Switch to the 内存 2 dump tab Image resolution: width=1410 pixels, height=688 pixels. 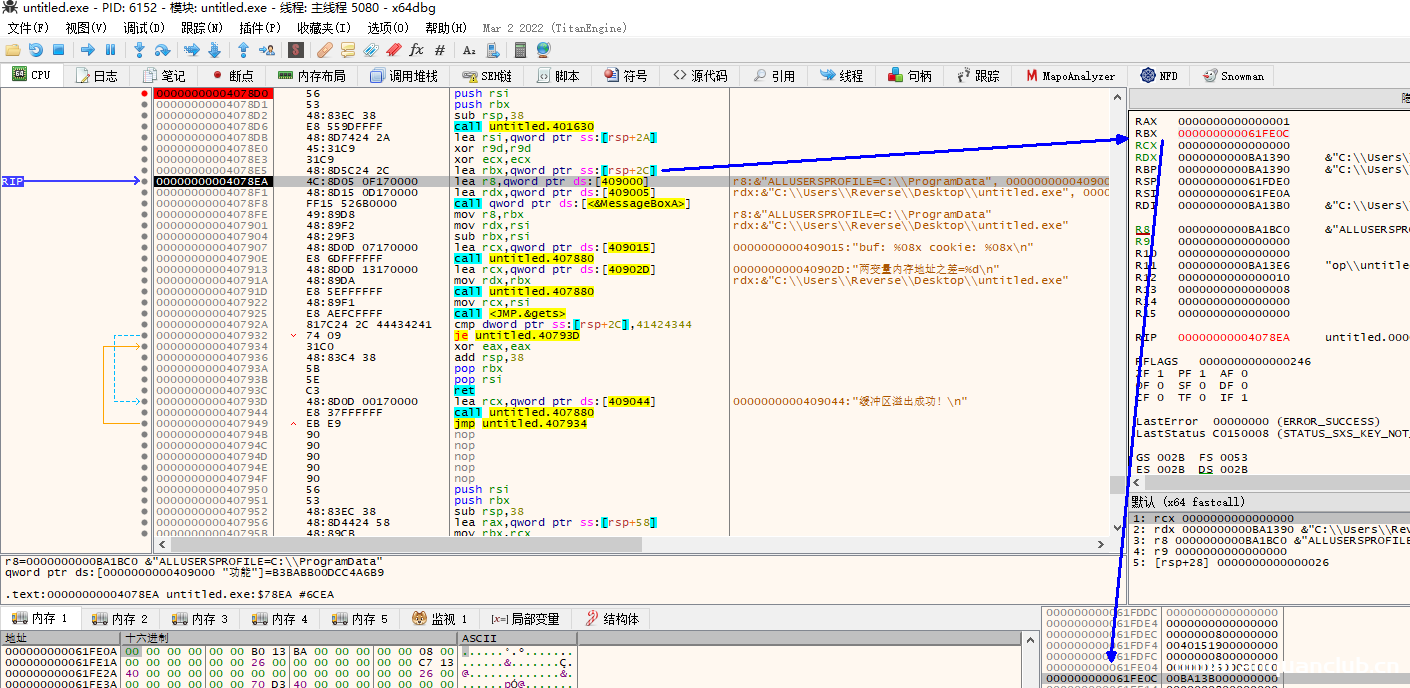point(119,619)
